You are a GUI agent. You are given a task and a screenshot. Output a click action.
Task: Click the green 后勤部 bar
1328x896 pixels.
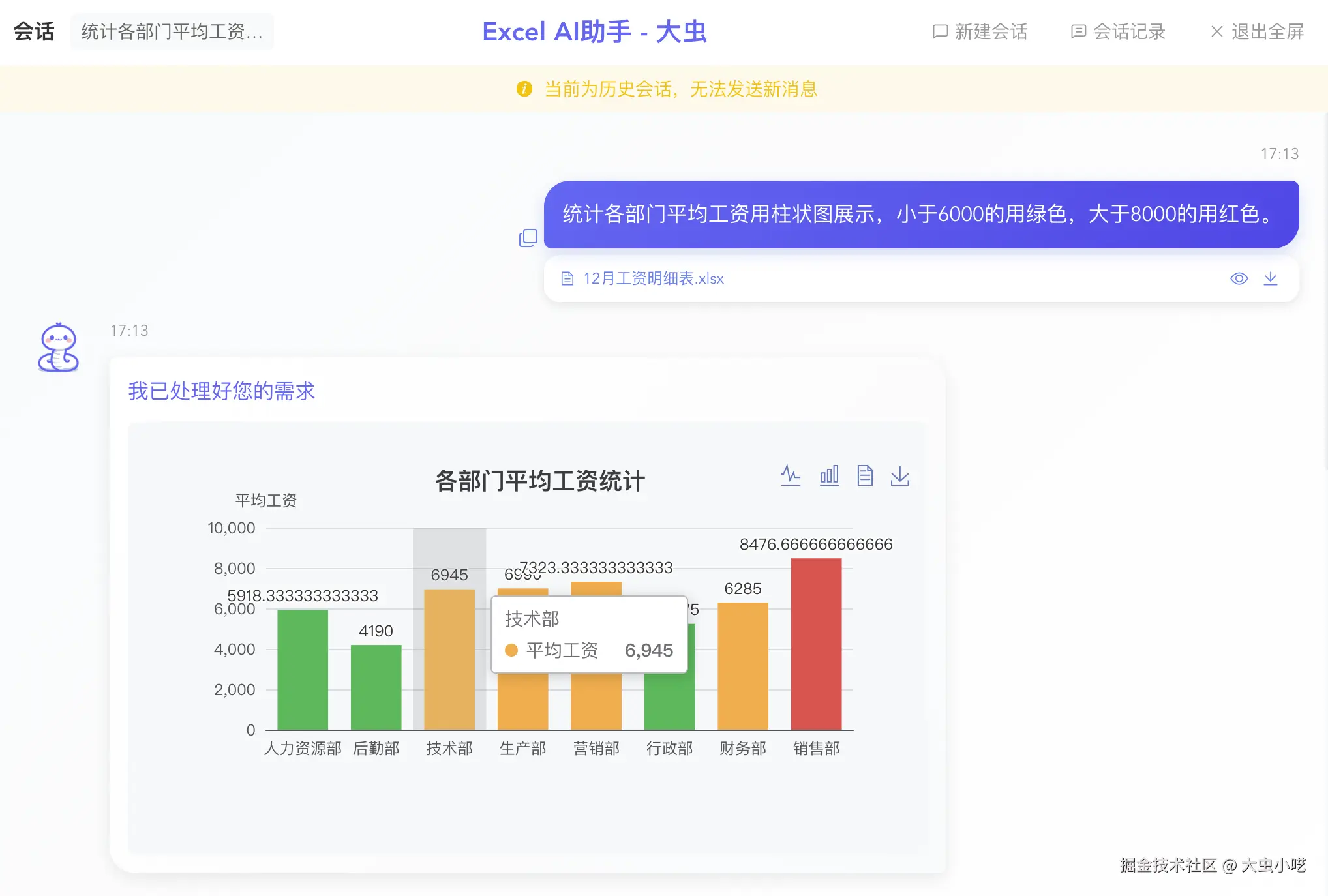point(376,687)
